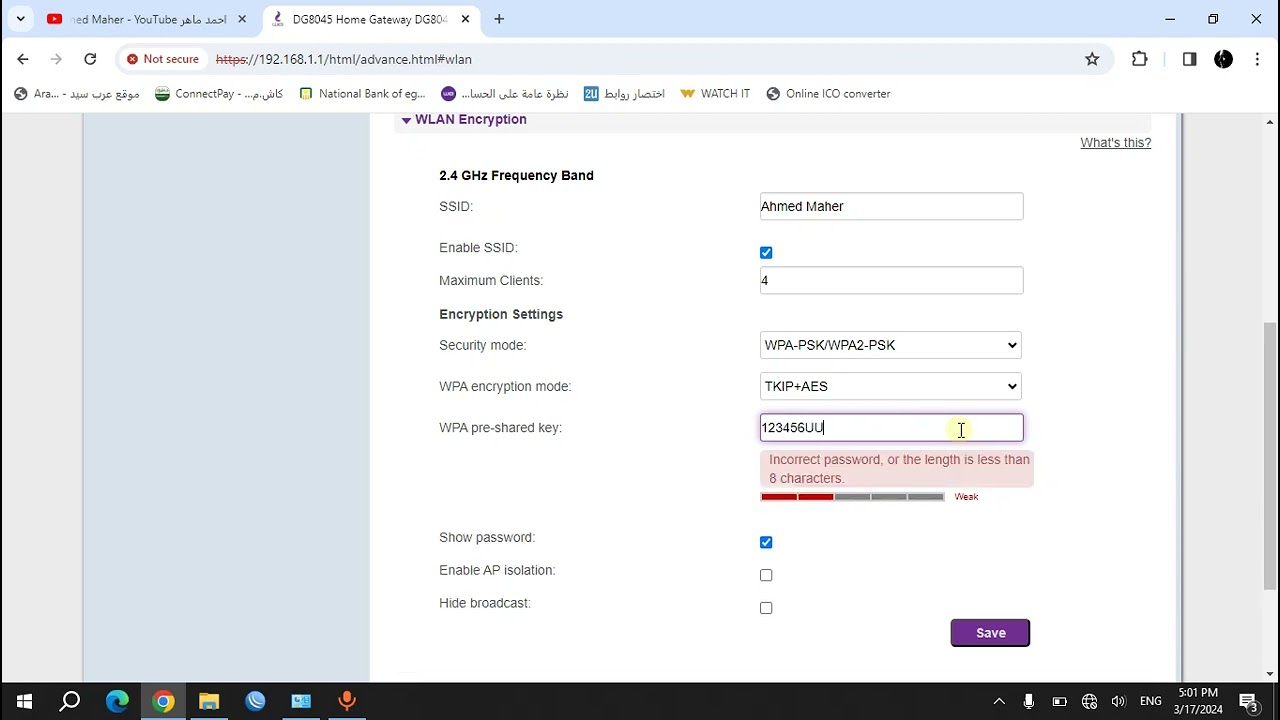Open the ConnectPay bookmark

coord(219,94)
